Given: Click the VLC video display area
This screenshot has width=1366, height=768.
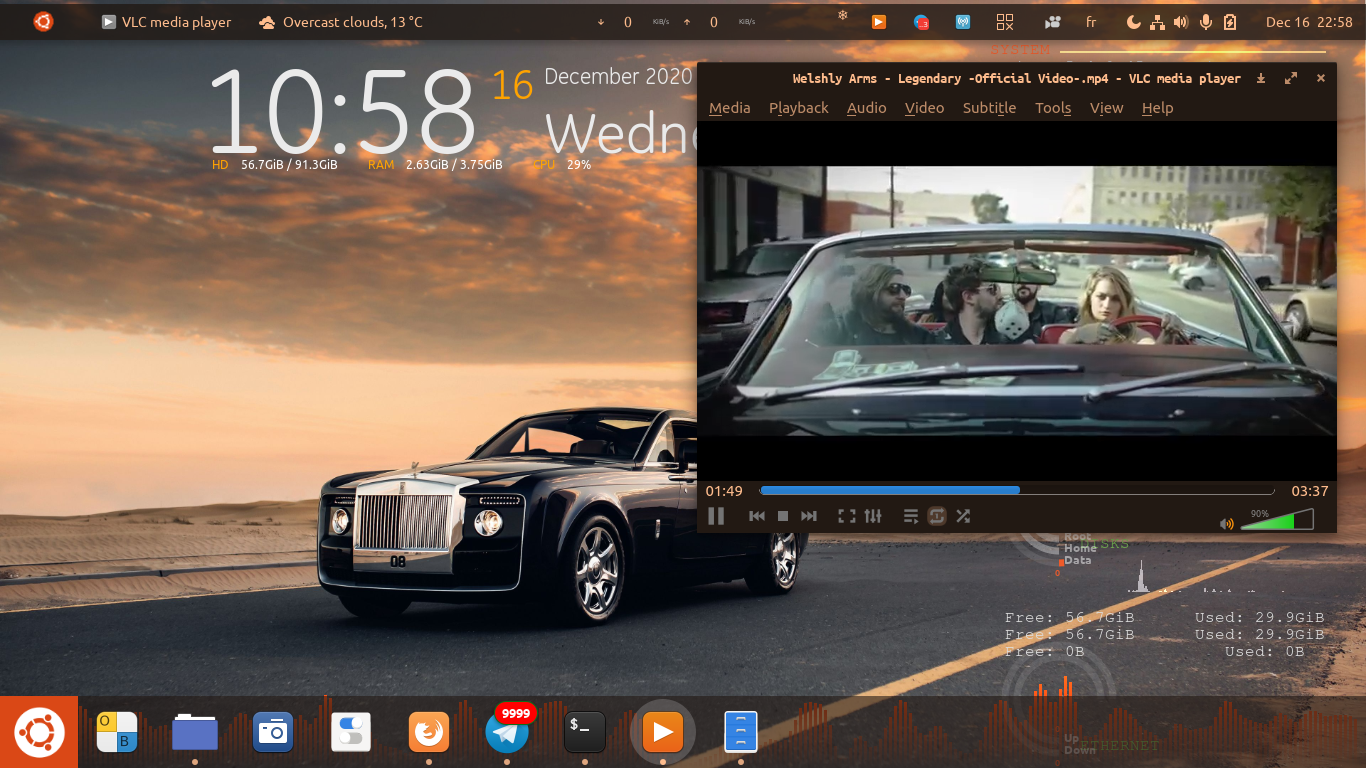Looking at the screenshot, I should [1017, 300].
